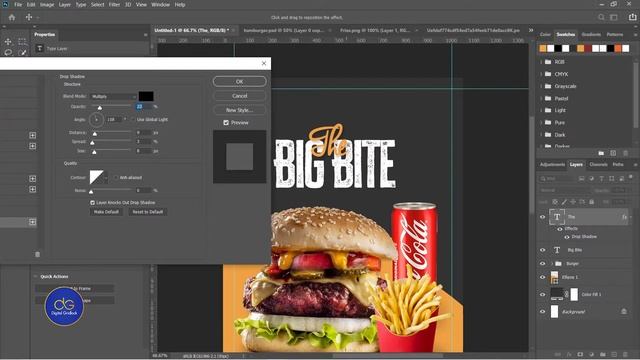The width and height of the screenshot is (640, 360).
Task: Open fx icon on The layer
Action: 624,217
